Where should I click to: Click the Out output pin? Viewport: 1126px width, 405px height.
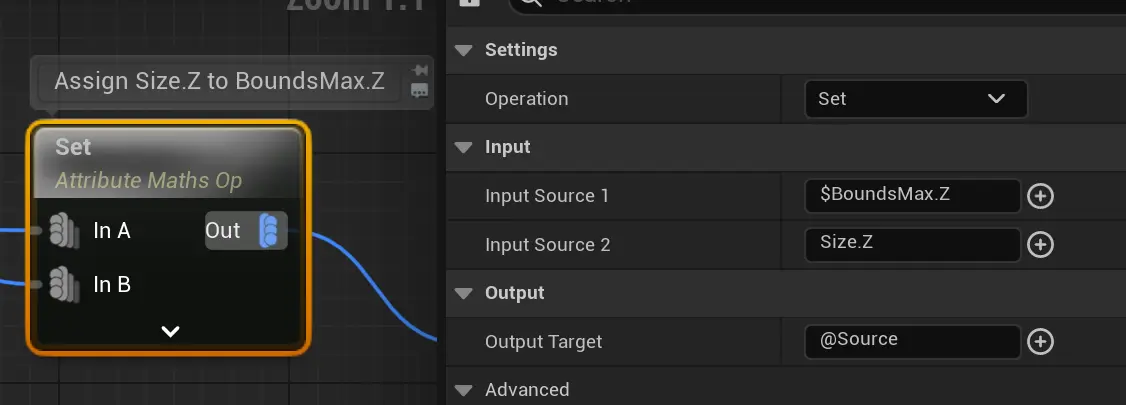coord(272,231)
